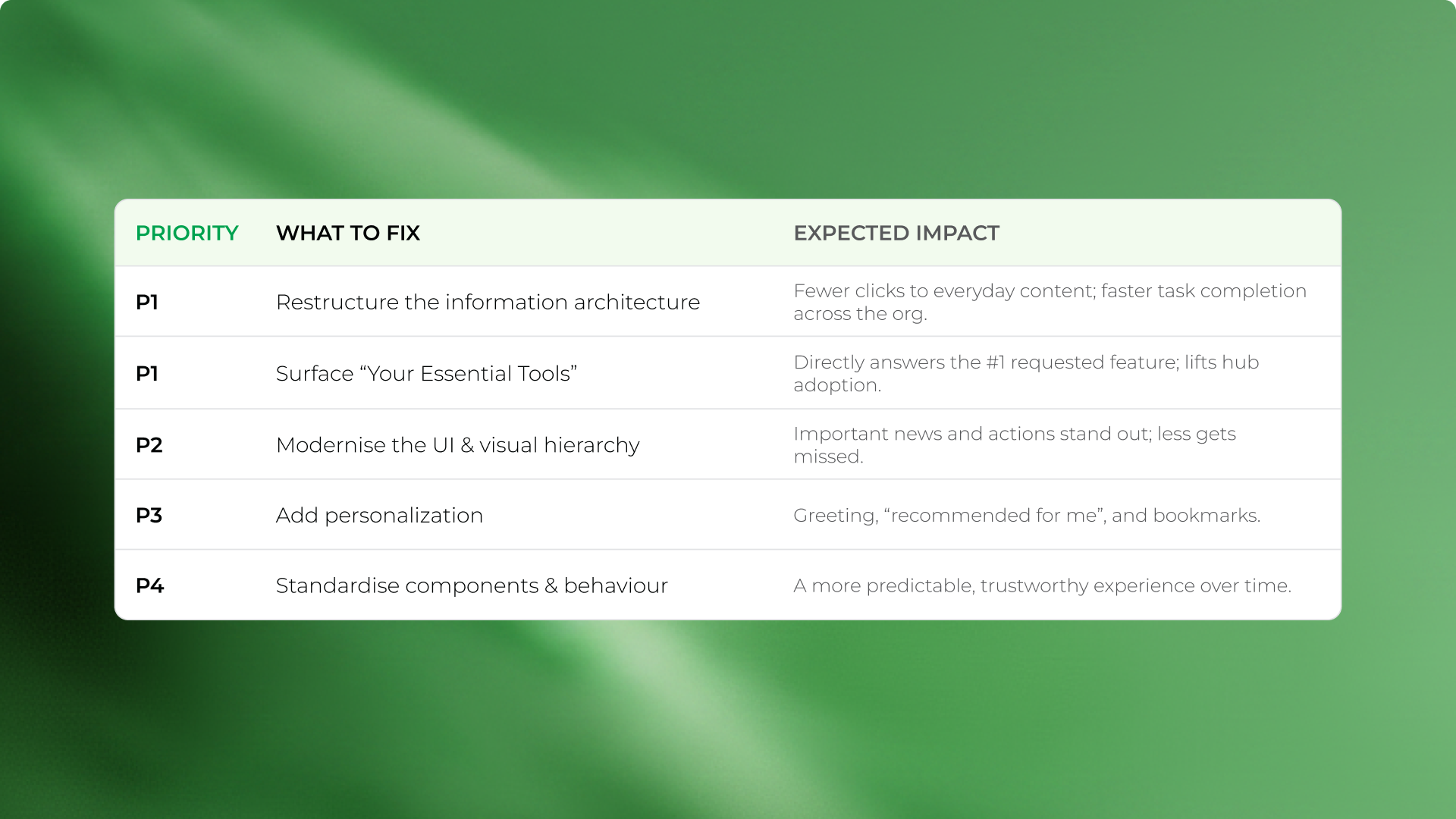
Task: Click the EXPECTED IMPACT column header
Action: coord(896,233)
